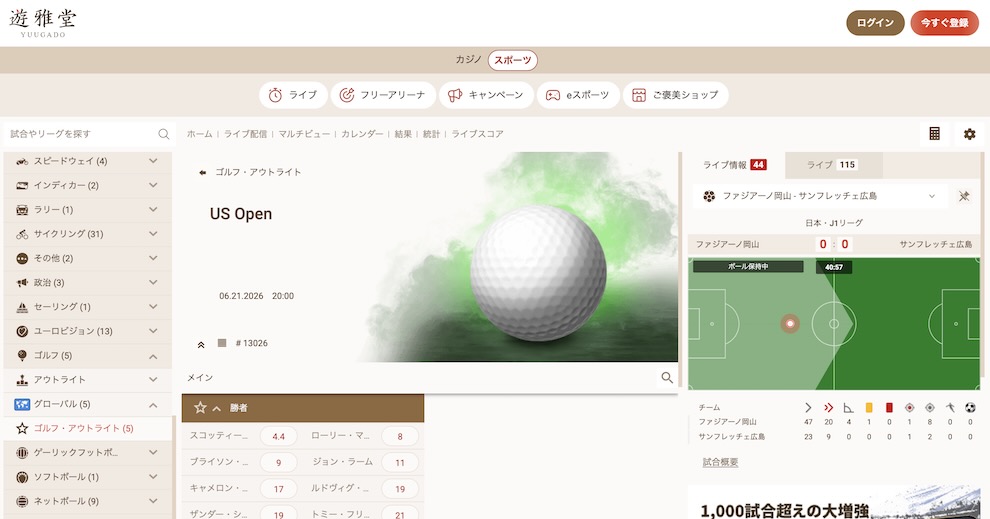The width and height of the screenshot is (990, 519).
Task: Click the stats icon beside #13026
Action: click(x=222, y=343)
